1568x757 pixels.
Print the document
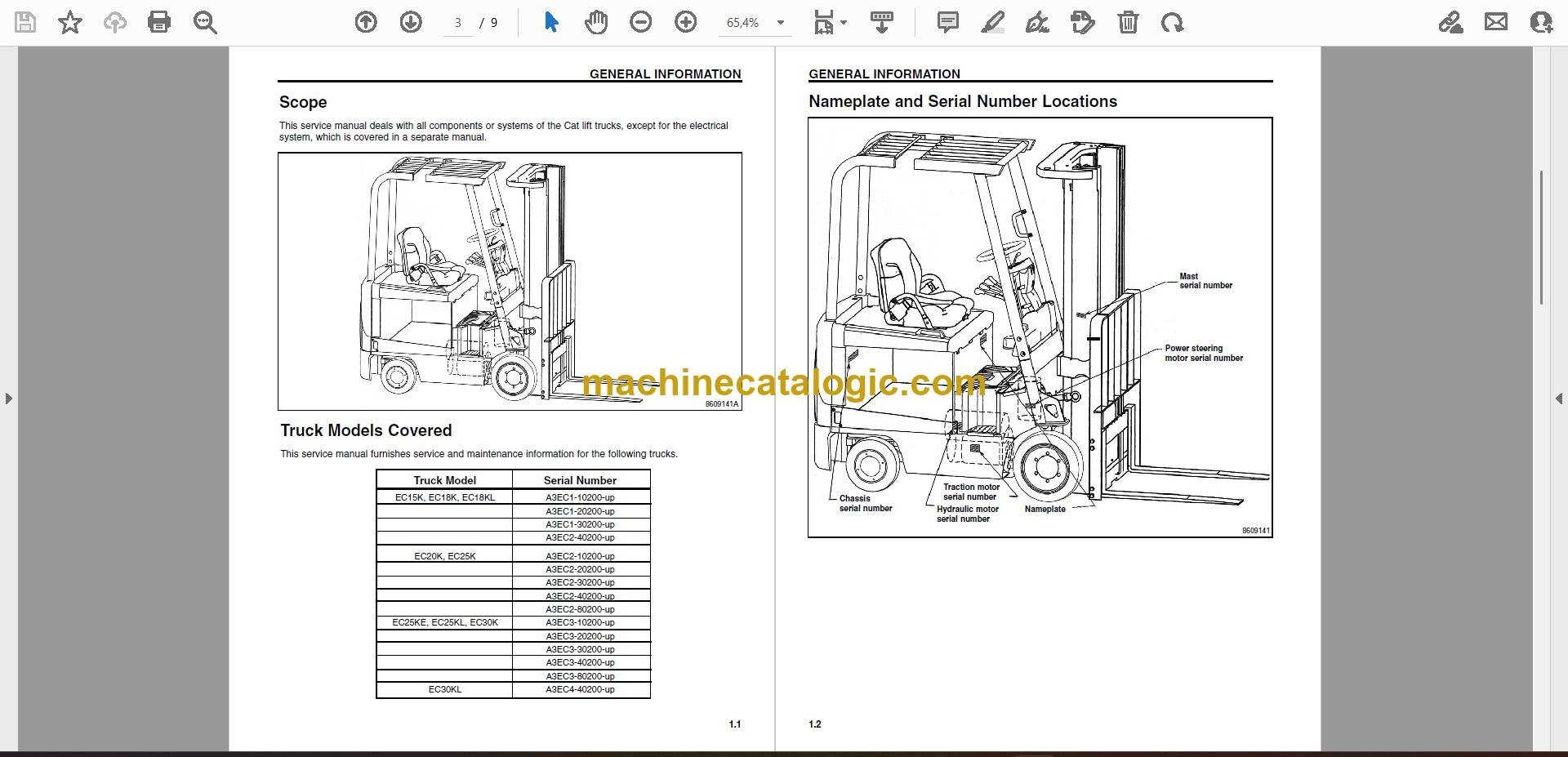[159, 23]
